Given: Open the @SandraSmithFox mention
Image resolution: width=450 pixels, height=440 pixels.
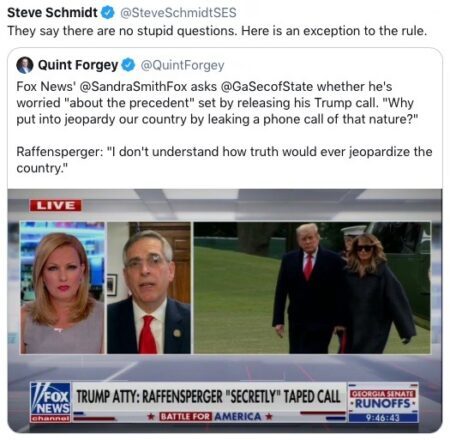Looking at the screenshot, I should point(133,87).
